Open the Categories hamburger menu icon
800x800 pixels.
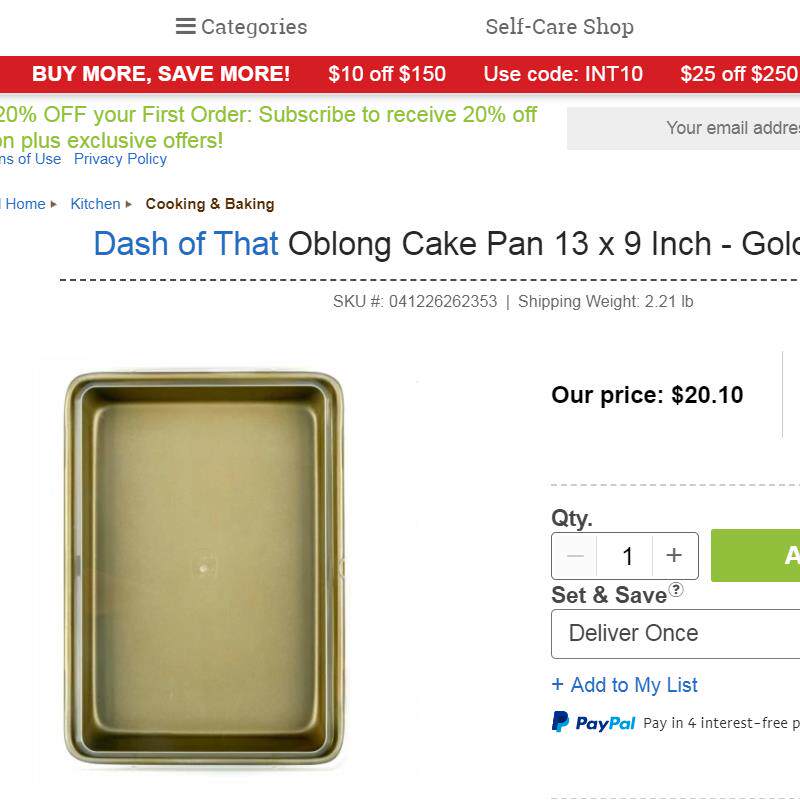[185, 26]
